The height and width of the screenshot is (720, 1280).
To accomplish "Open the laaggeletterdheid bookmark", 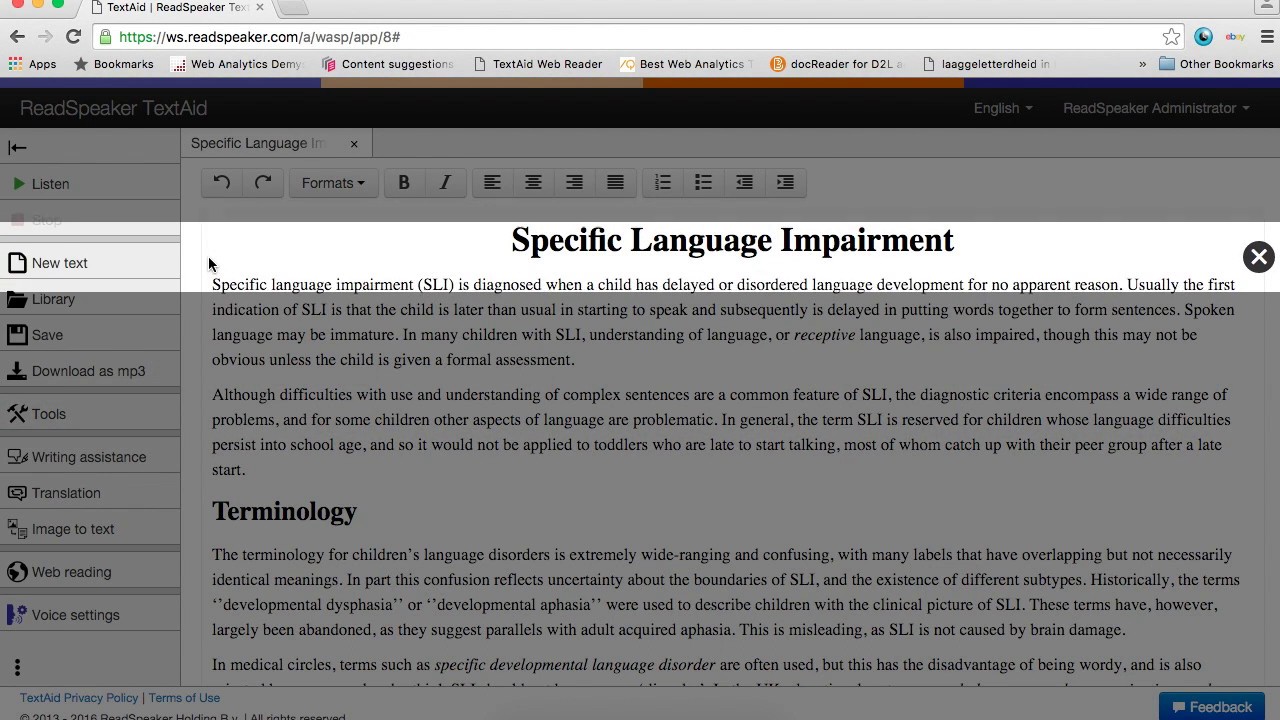I will coord(987,64).
